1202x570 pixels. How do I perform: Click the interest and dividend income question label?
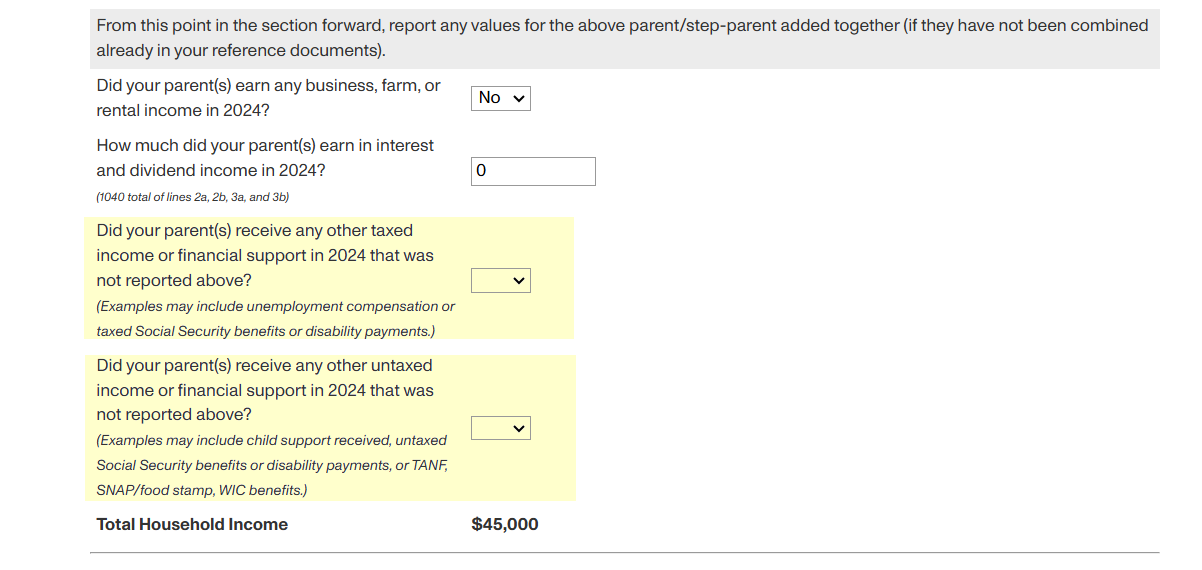(265, 146)
